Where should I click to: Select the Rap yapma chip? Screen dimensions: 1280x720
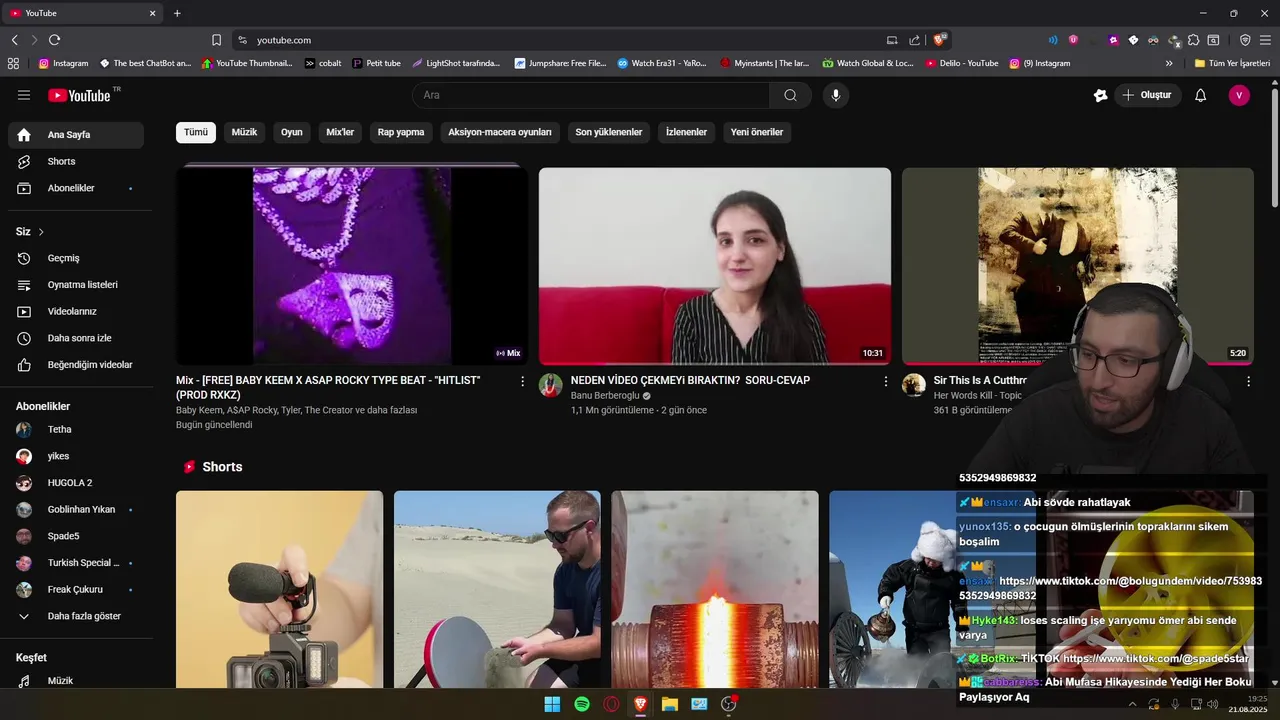pos(401,132)
